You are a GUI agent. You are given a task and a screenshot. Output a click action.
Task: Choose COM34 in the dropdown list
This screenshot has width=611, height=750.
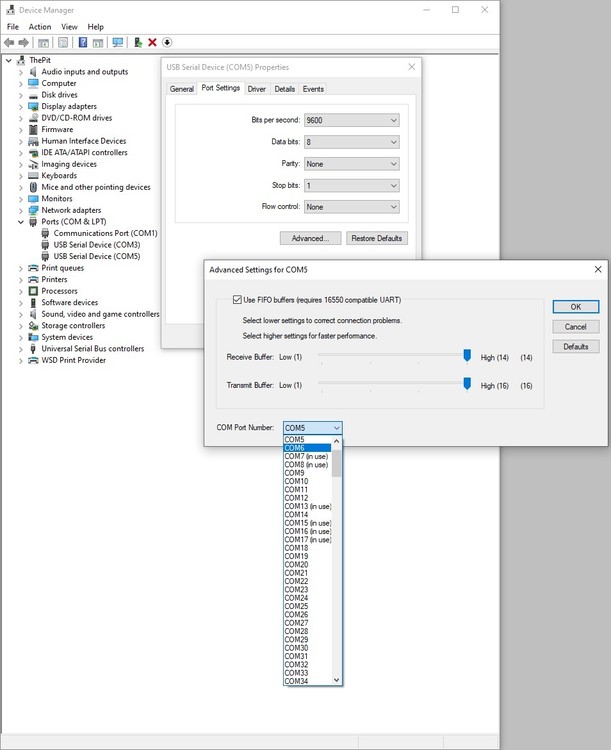(307, 681)
